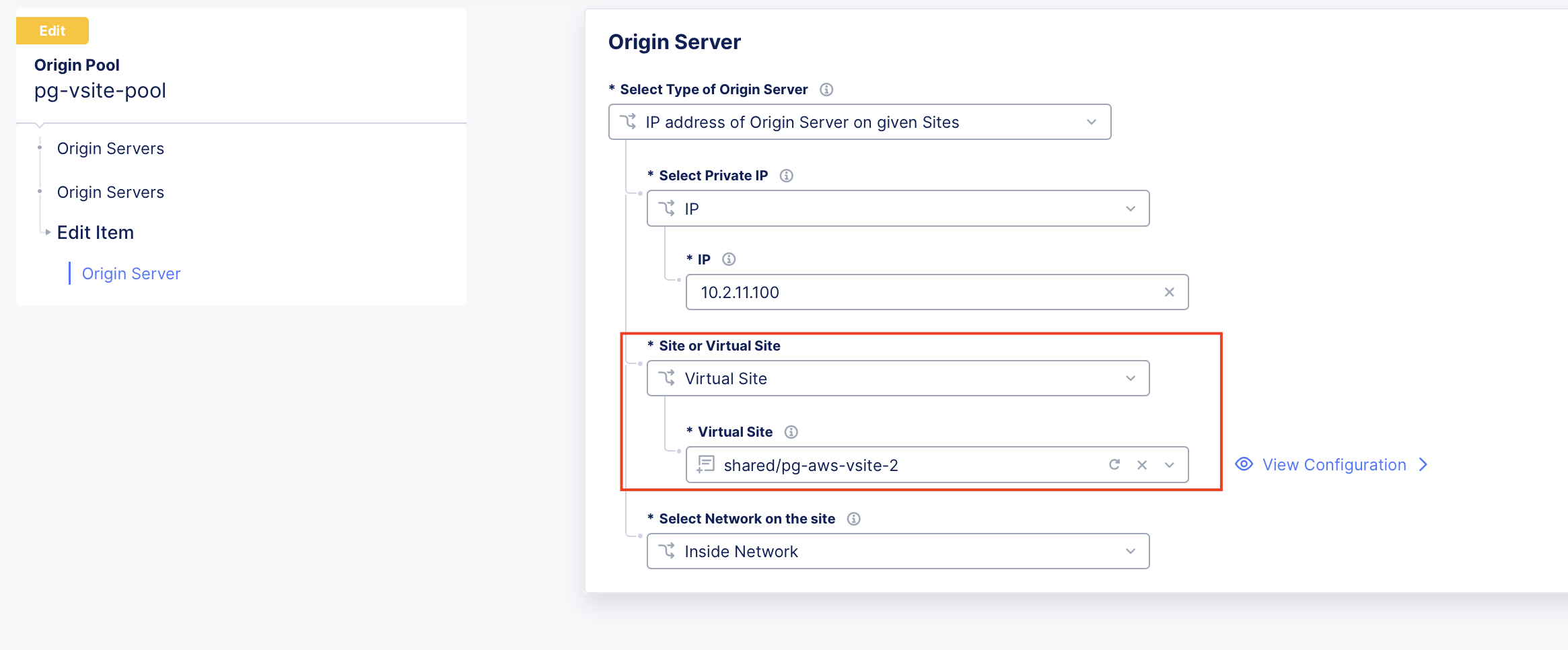Open info tooltip for Select Type of Origin Server
Image resolution: width=1568 pixels, height=650 pixels.
click(x=827, y=89)
